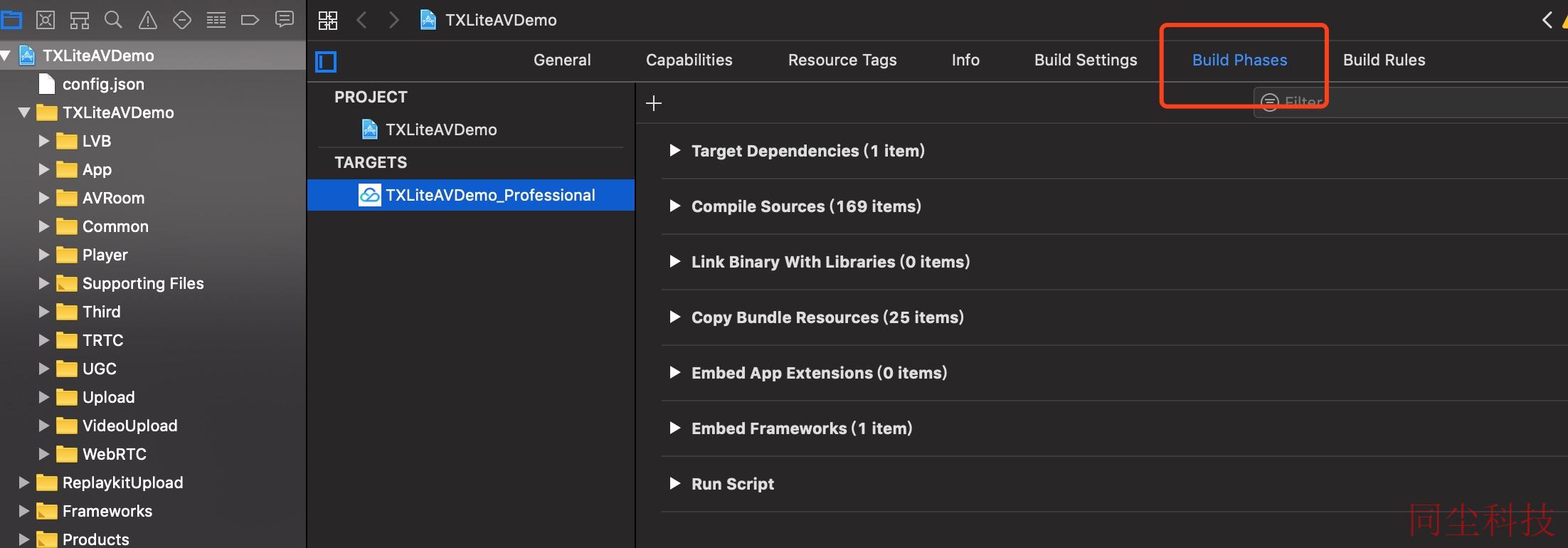Select the TXLiteAVDemo_Professional target

471,195
